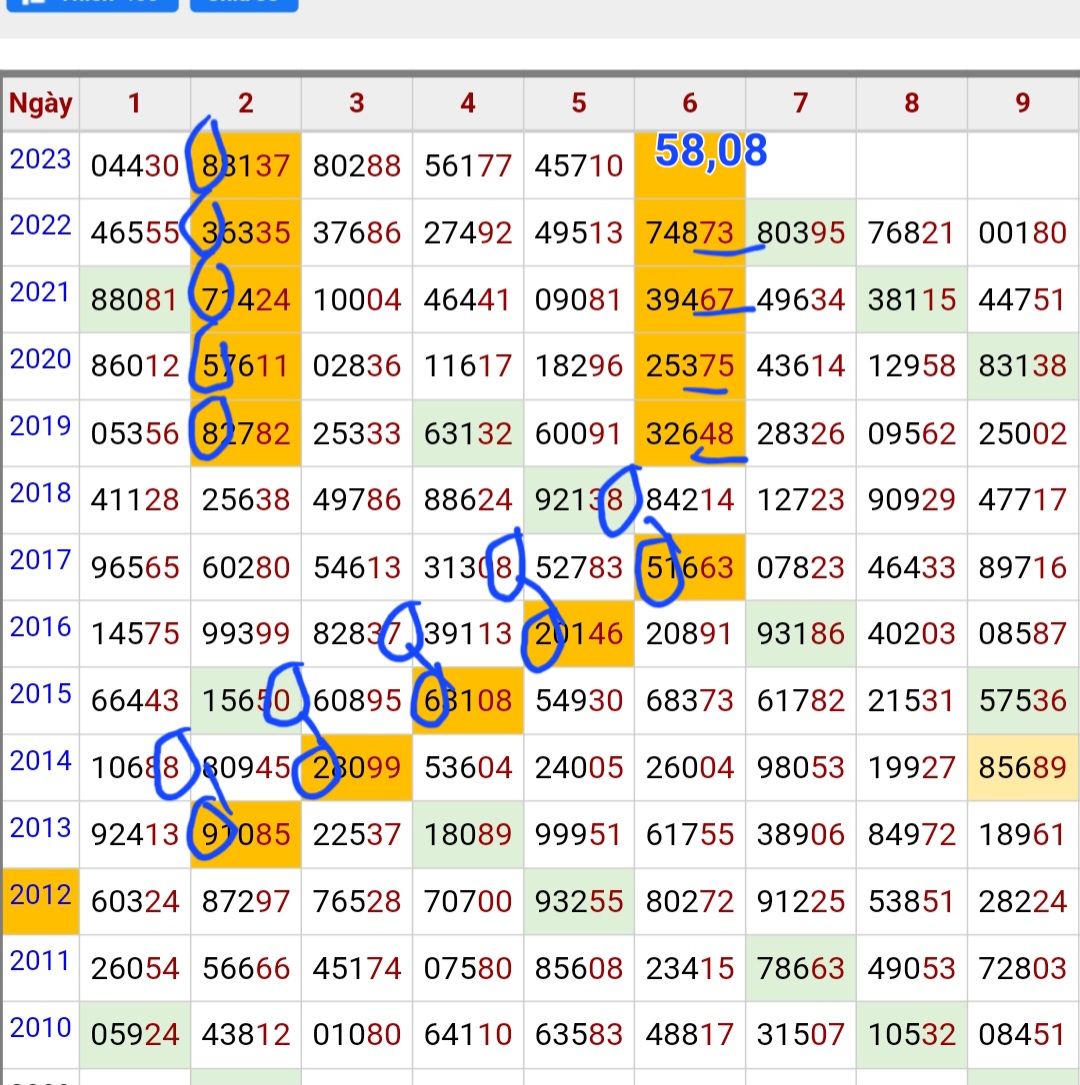This screenshot has height=1085, width=1080.
Task: Select column header 9
Action: tap(1022, 103)
